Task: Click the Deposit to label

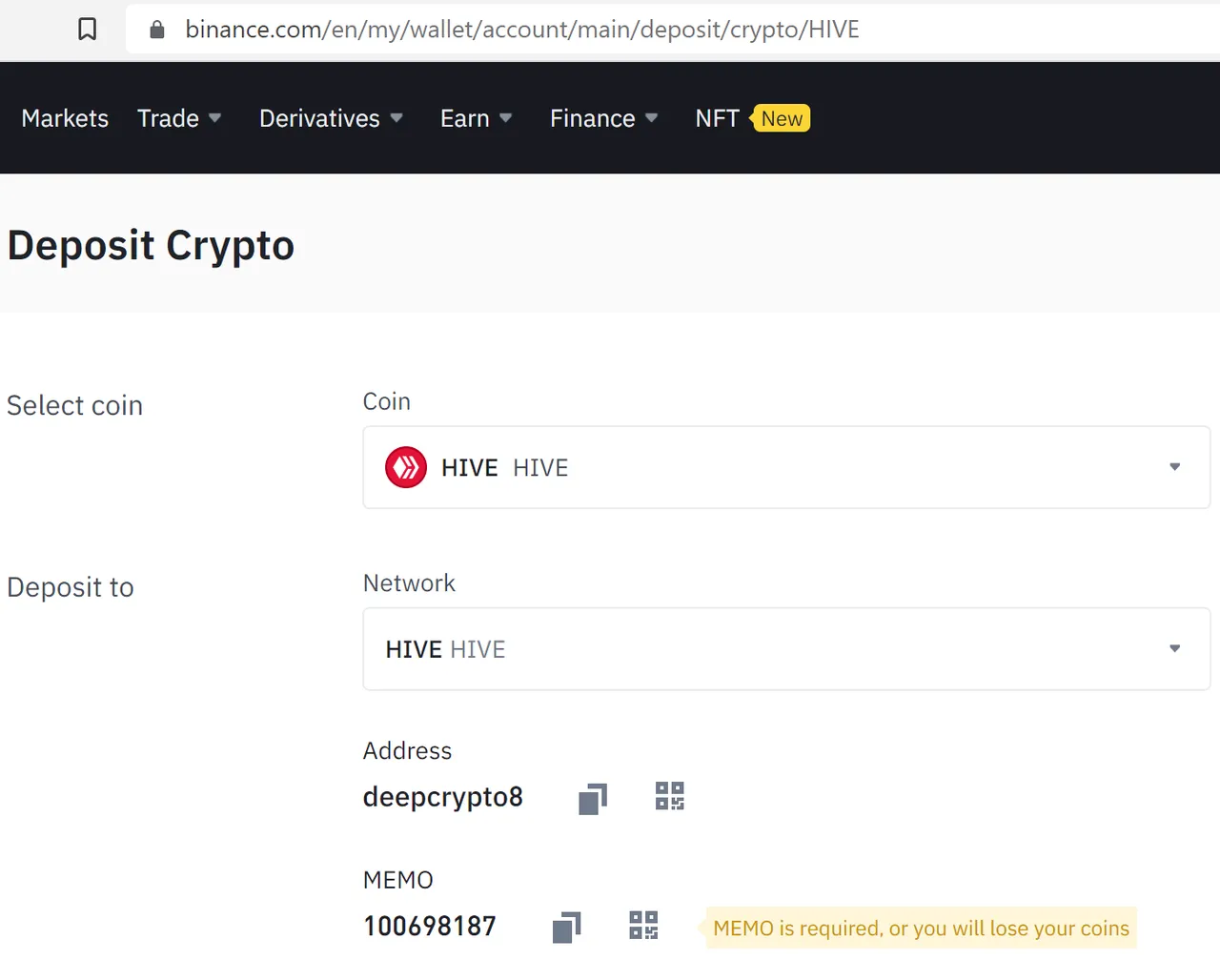Action: pyautogui.click(x=71, y=587)
